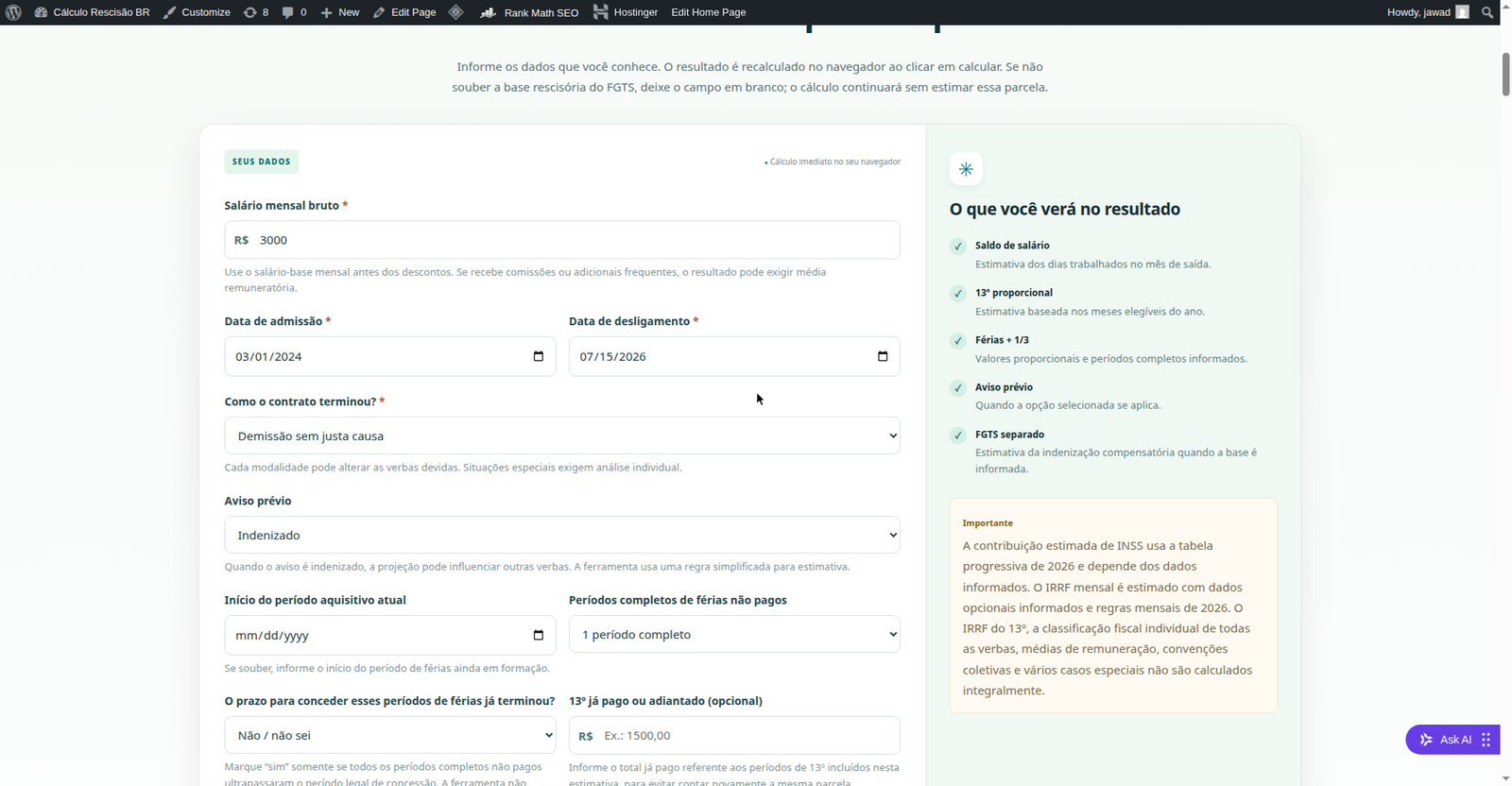1512x786 pixels.
Task: Click the SEUS DADOS badge
Action: pyautogui.click(x=262, y=162)
